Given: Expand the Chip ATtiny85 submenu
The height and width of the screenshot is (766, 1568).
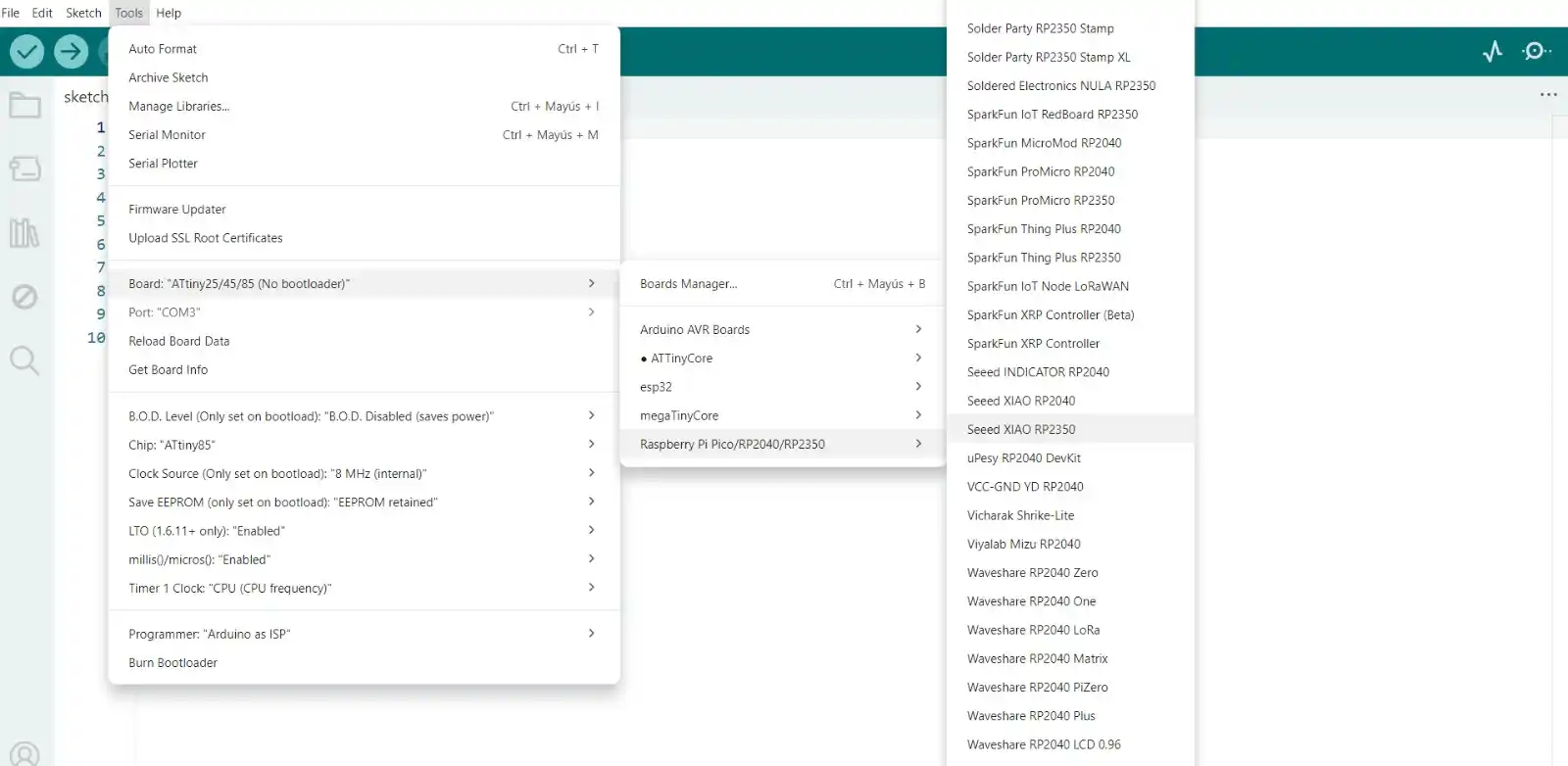Looking at the screenshot, I should pos(364,445).
